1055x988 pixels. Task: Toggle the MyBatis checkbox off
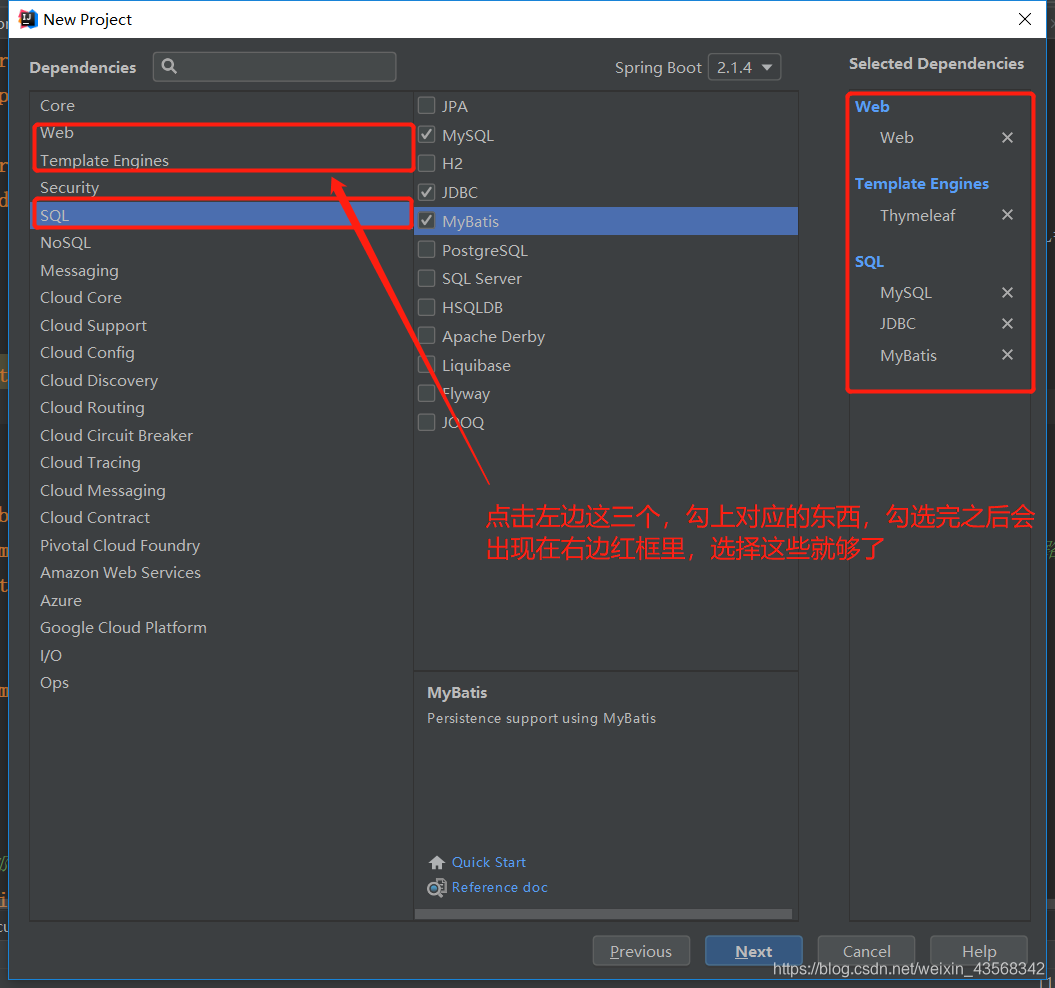427,221
